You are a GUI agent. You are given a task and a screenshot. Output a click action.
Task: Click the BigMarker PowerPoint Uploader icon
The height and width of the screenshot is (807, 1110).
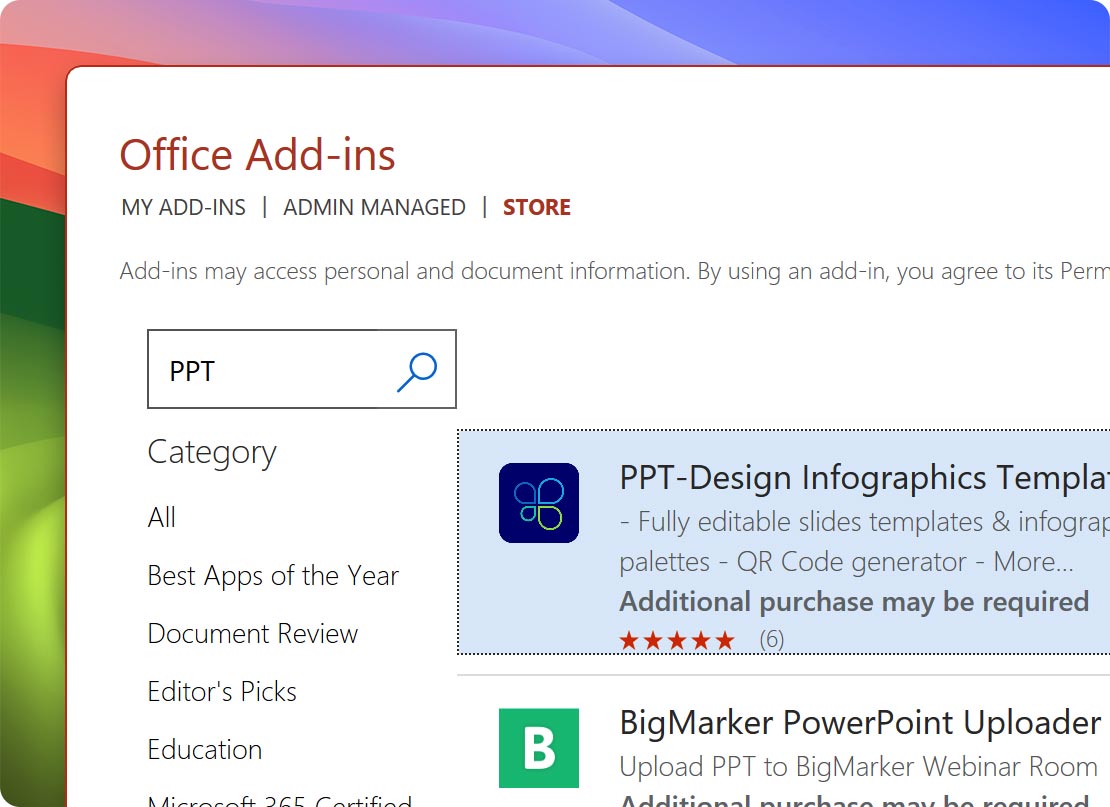coord(539,748)
